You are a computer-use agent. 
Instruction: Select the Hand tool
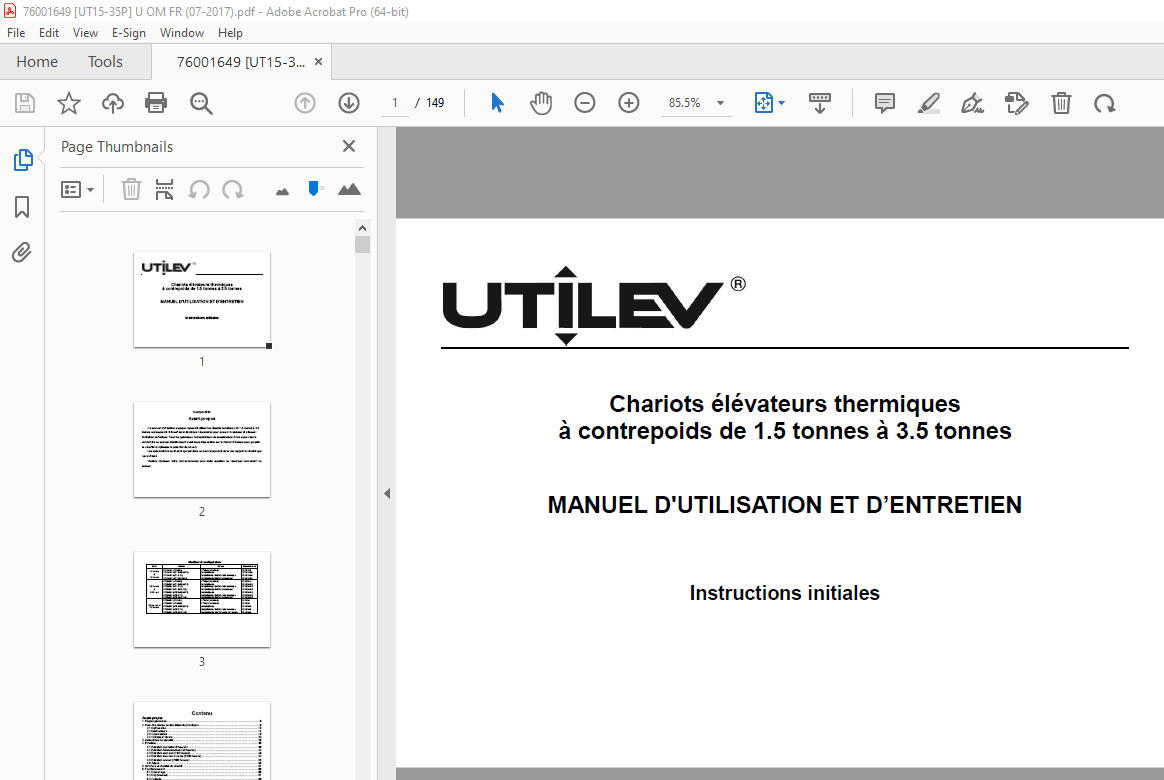click(541, 102)
